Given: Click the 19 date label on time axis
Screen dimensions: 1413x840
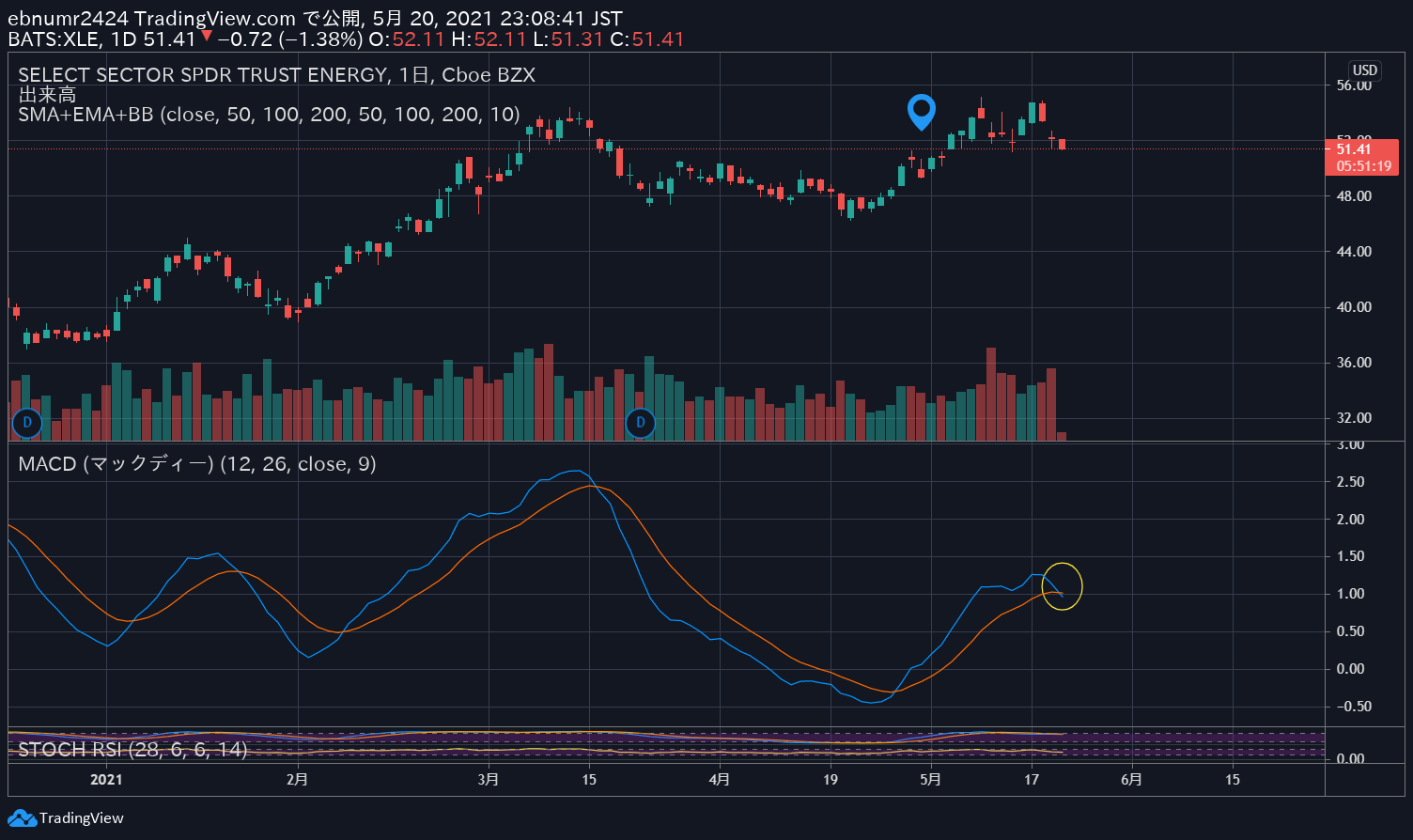Looking at the screenshot, I should point(831,779).
